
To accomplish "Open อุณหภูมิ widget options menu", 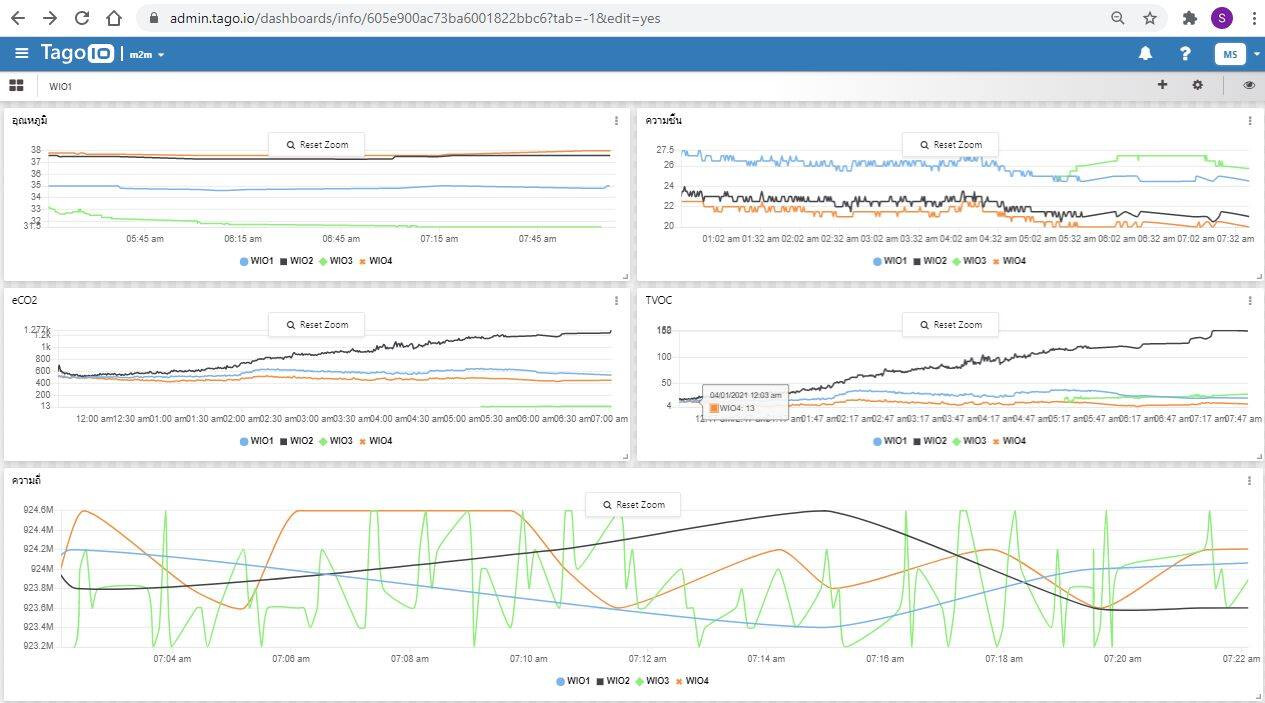I will pyautogui.click(x=616, y=121).
